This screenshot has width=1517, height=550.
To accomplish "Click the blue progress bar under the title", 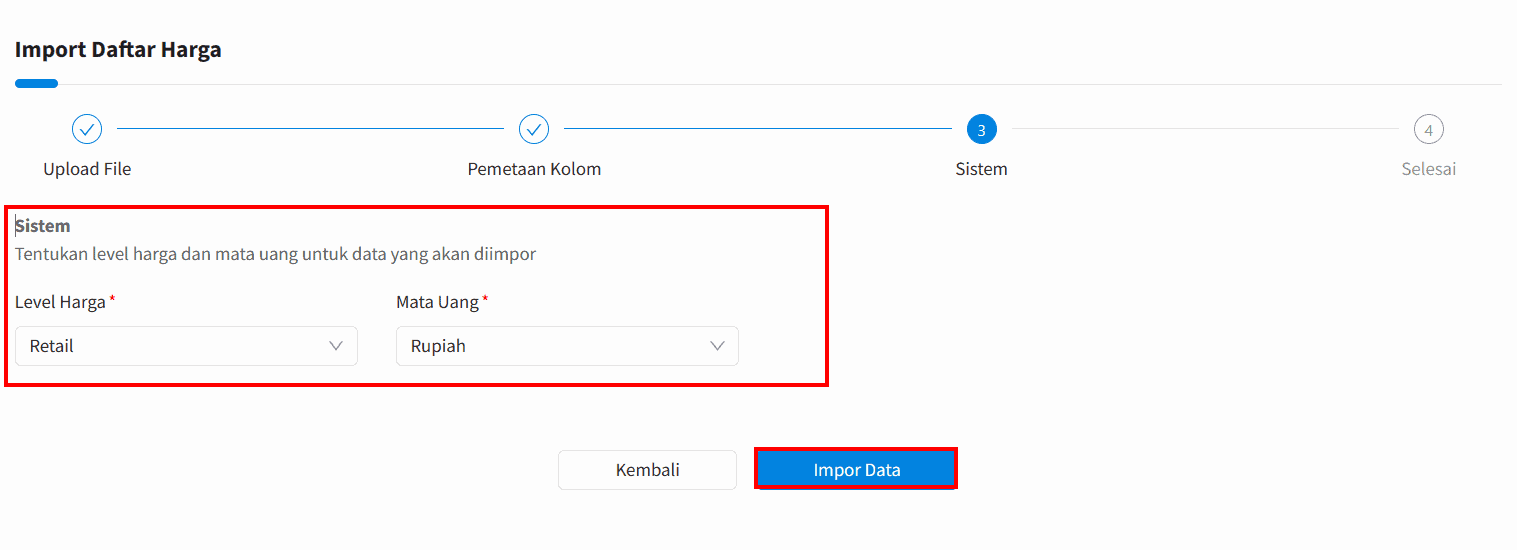I will [x=36, y=84].
